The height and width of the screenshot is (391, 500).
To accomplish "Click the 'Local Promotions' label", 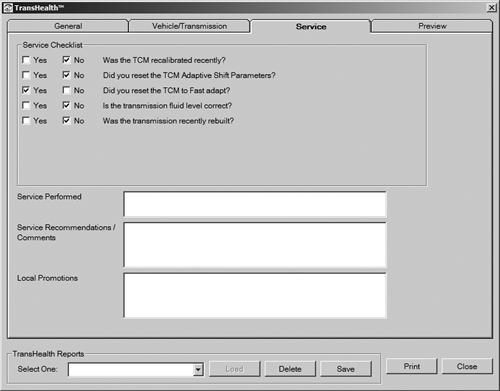I will pyautogui.click(x=47, y=278).
